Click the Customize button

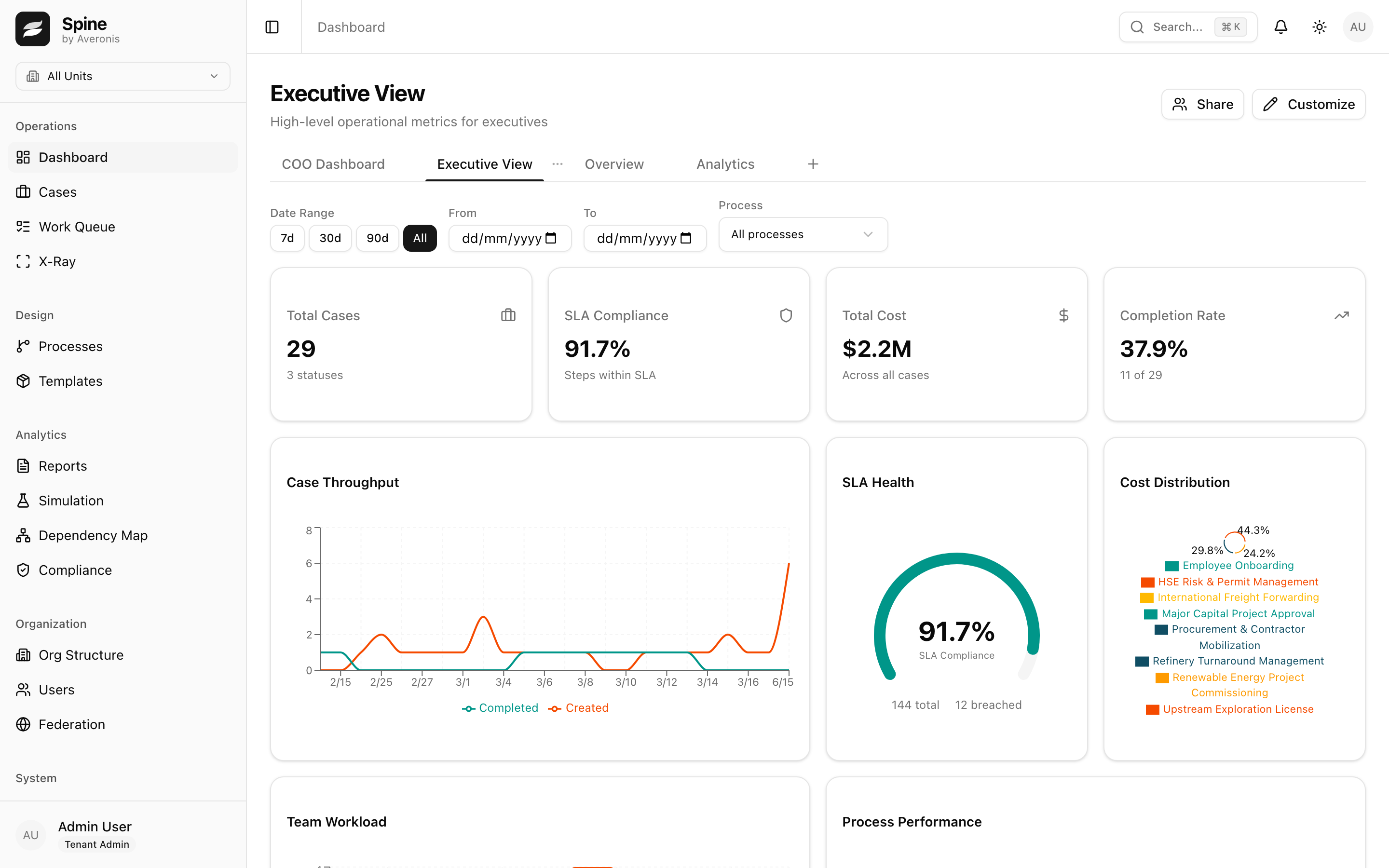pos(1308,104)
